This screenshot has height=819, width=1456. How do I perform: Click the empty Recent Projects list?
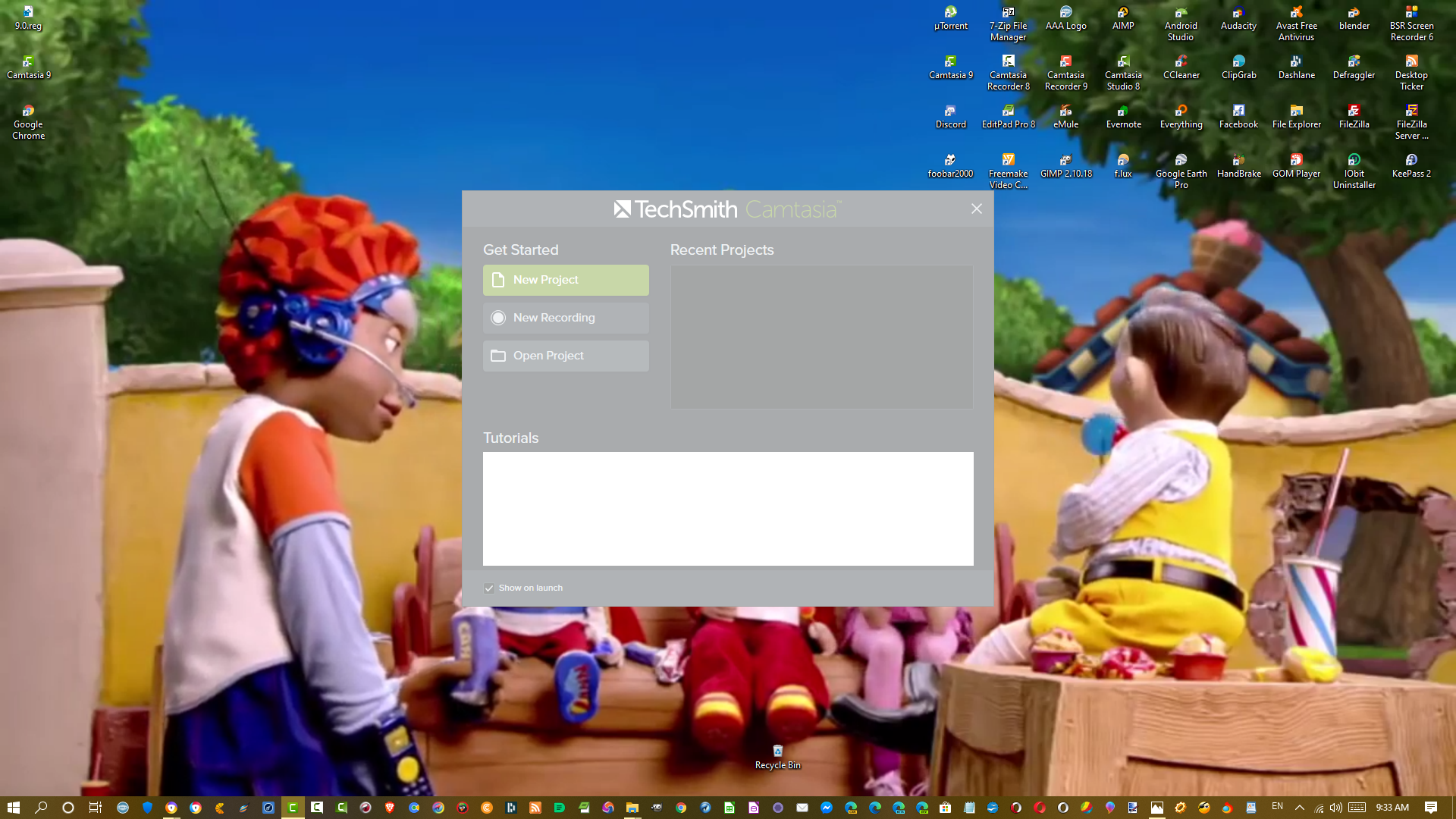[821, 336]
